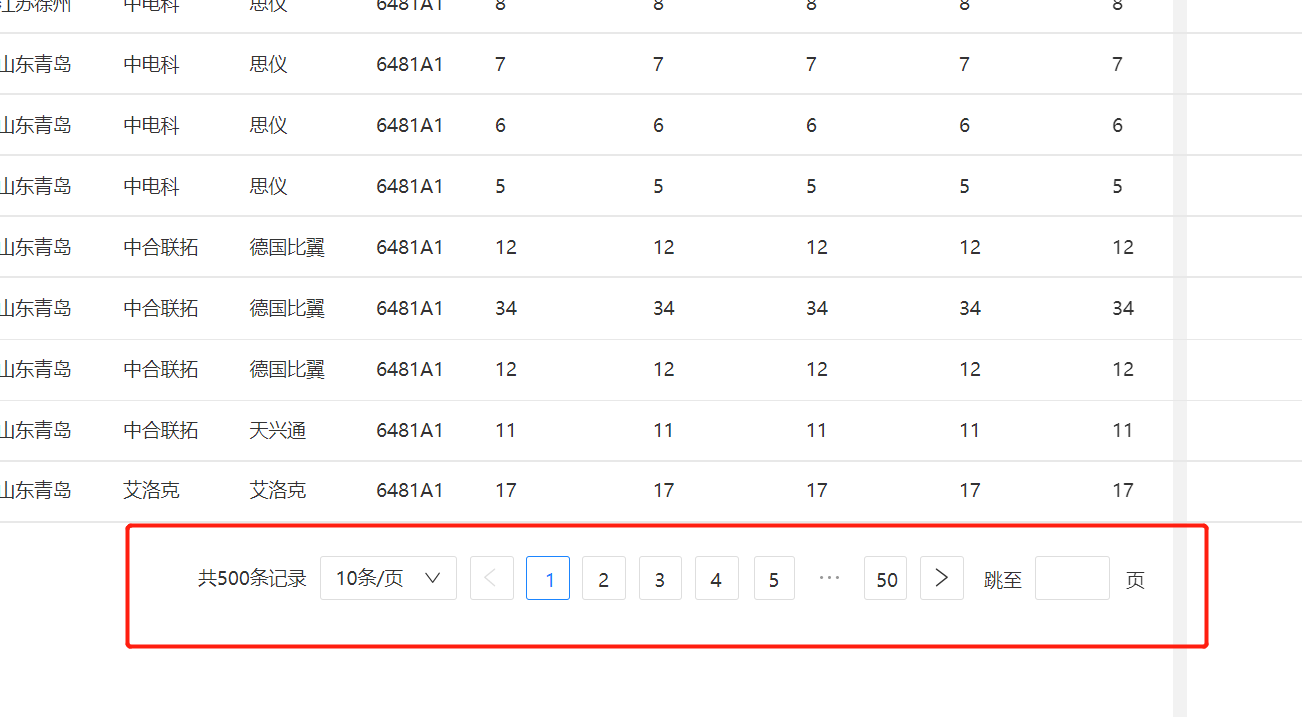
Task: Click 6481A1 cell in value 7 row
Action: (410, 64)
